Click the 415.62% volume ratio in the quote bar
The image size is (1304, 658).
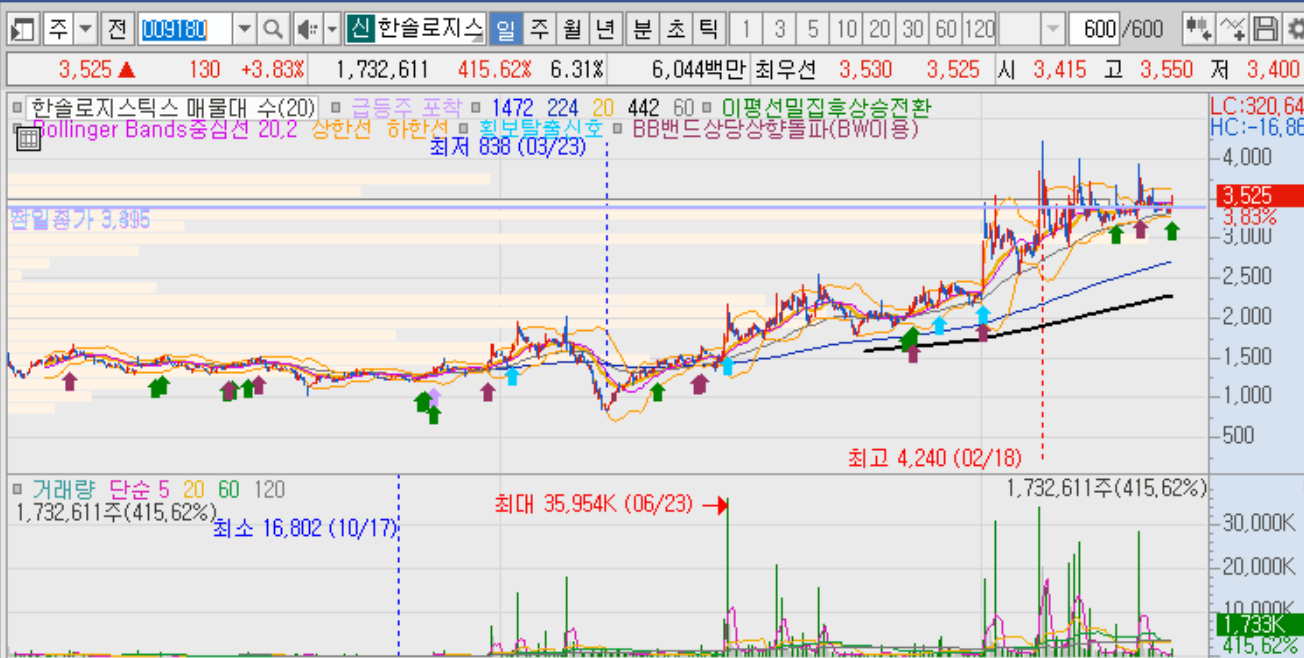click(x=494, y=70)
